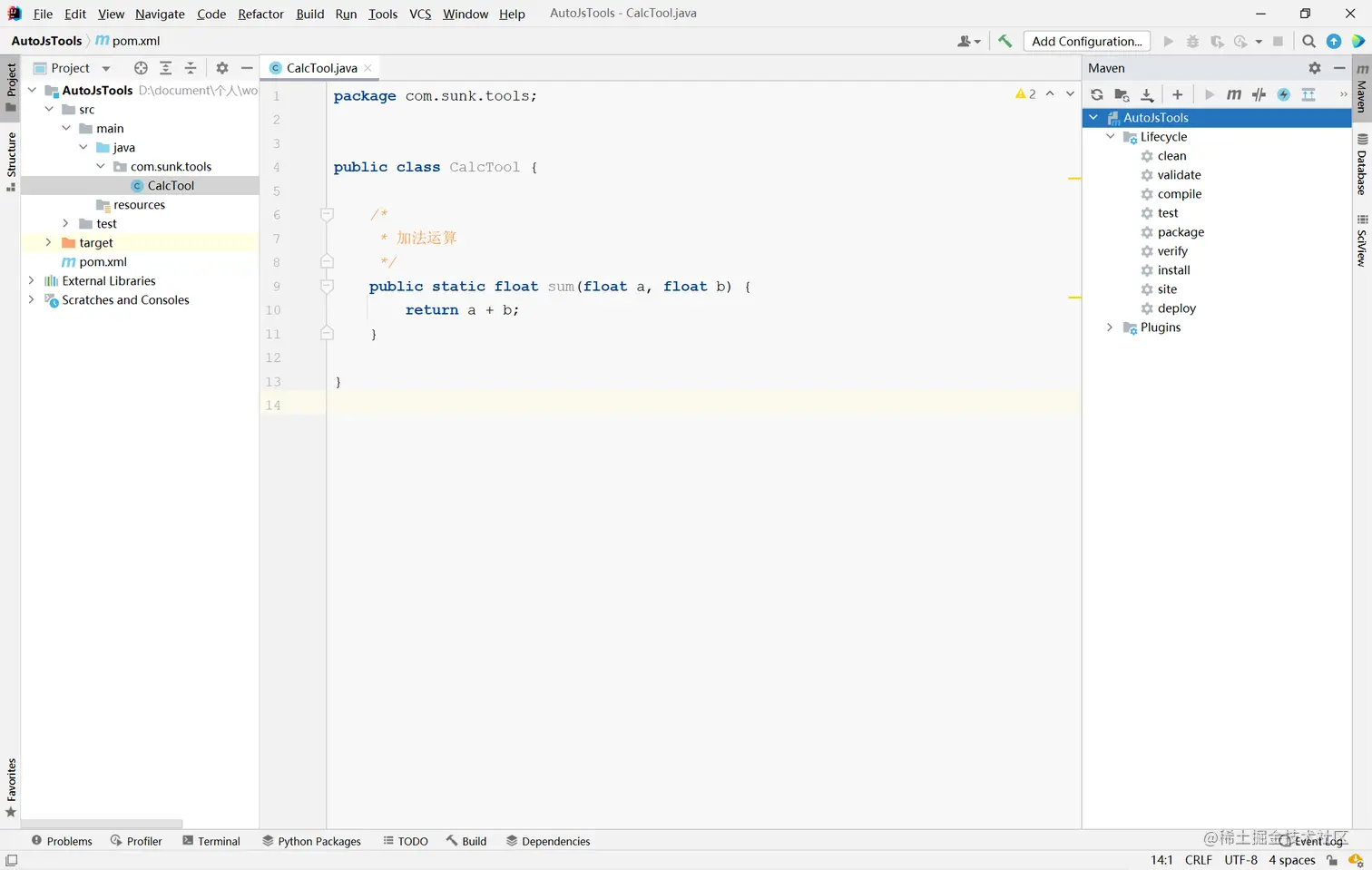Run Maven clean lifecycle goal

tap(1171, 155)
